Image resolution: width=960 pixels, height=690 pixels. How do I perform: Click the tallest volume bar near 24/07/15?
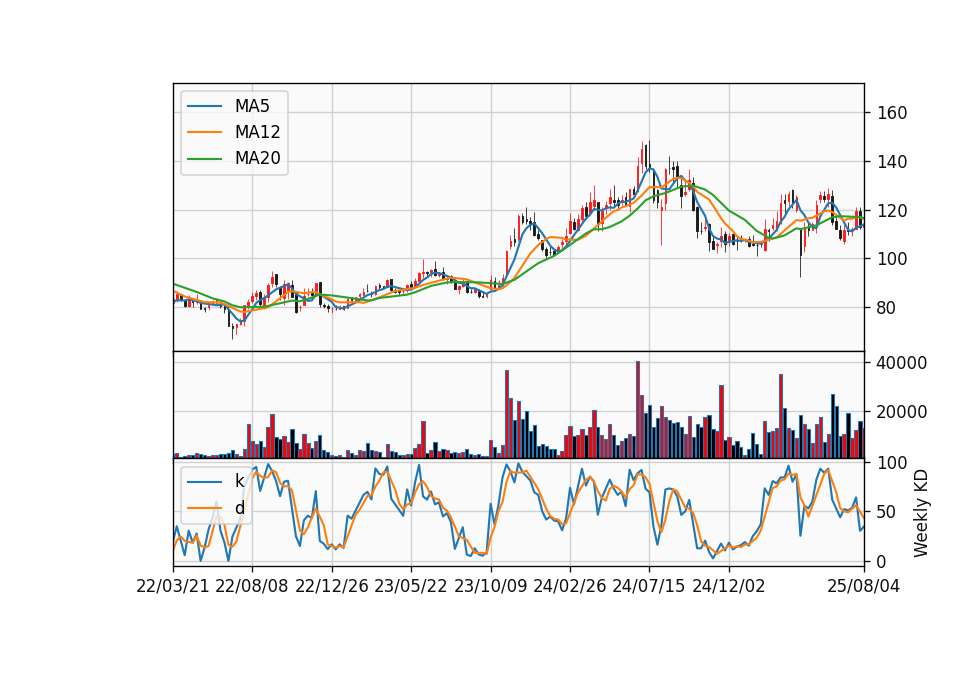click(x=638, y=410)
